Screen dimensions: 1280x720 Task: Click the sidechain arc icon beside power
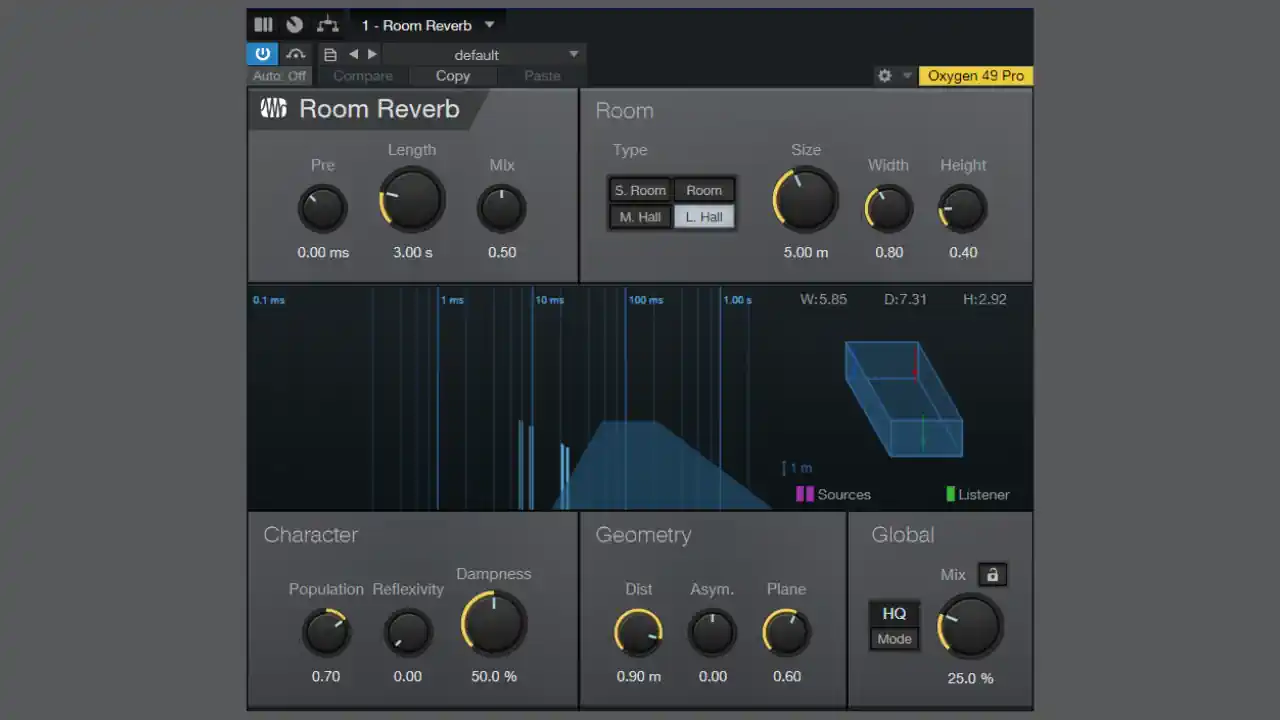(295, 54)
